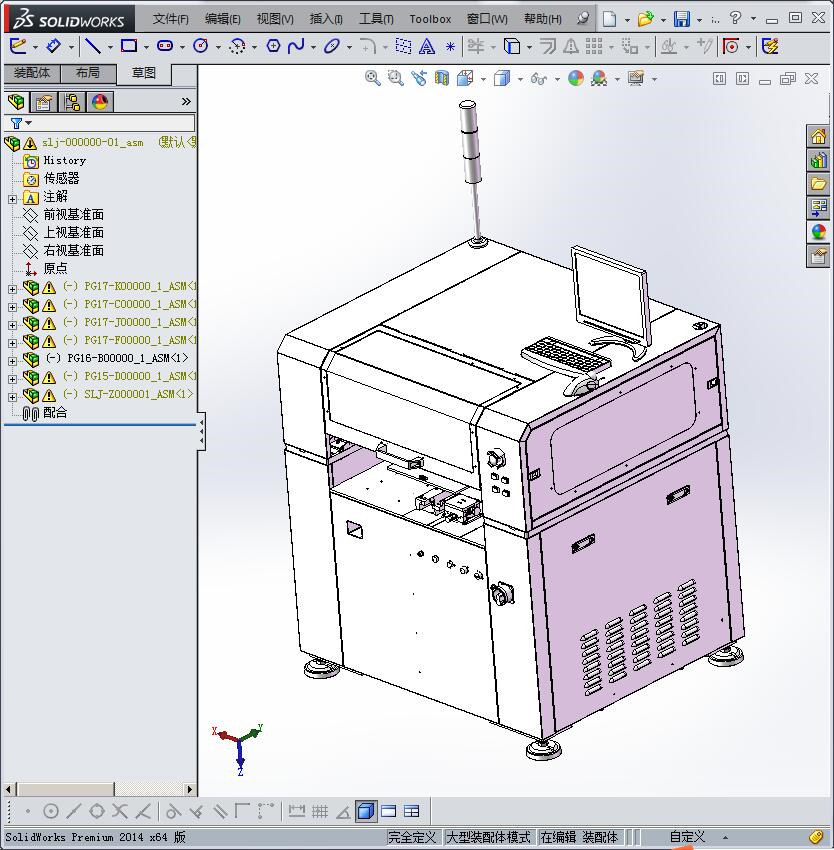Click the Smart Dimension tool icon
Screen dimensions: 834x850
click(53, 46)
